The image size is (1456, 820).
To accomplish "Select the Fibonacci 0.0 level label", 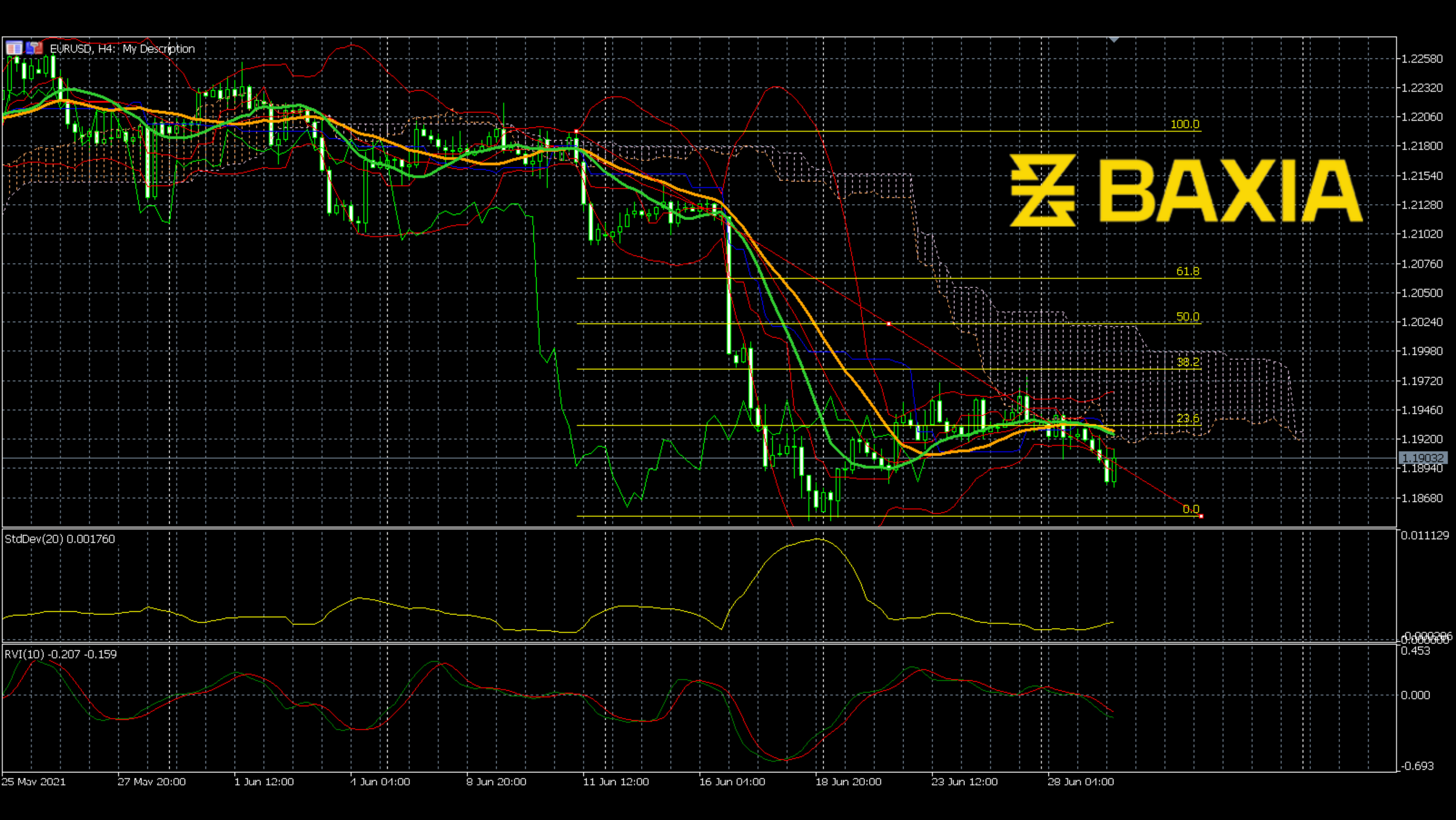I will (x=1191, y=509).
